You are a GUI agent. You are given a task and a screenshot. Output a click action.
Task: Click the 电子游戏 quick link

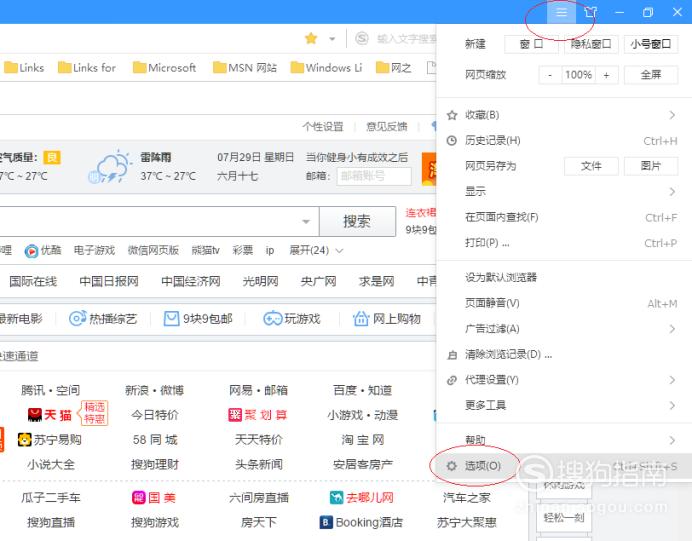(94, 251)
